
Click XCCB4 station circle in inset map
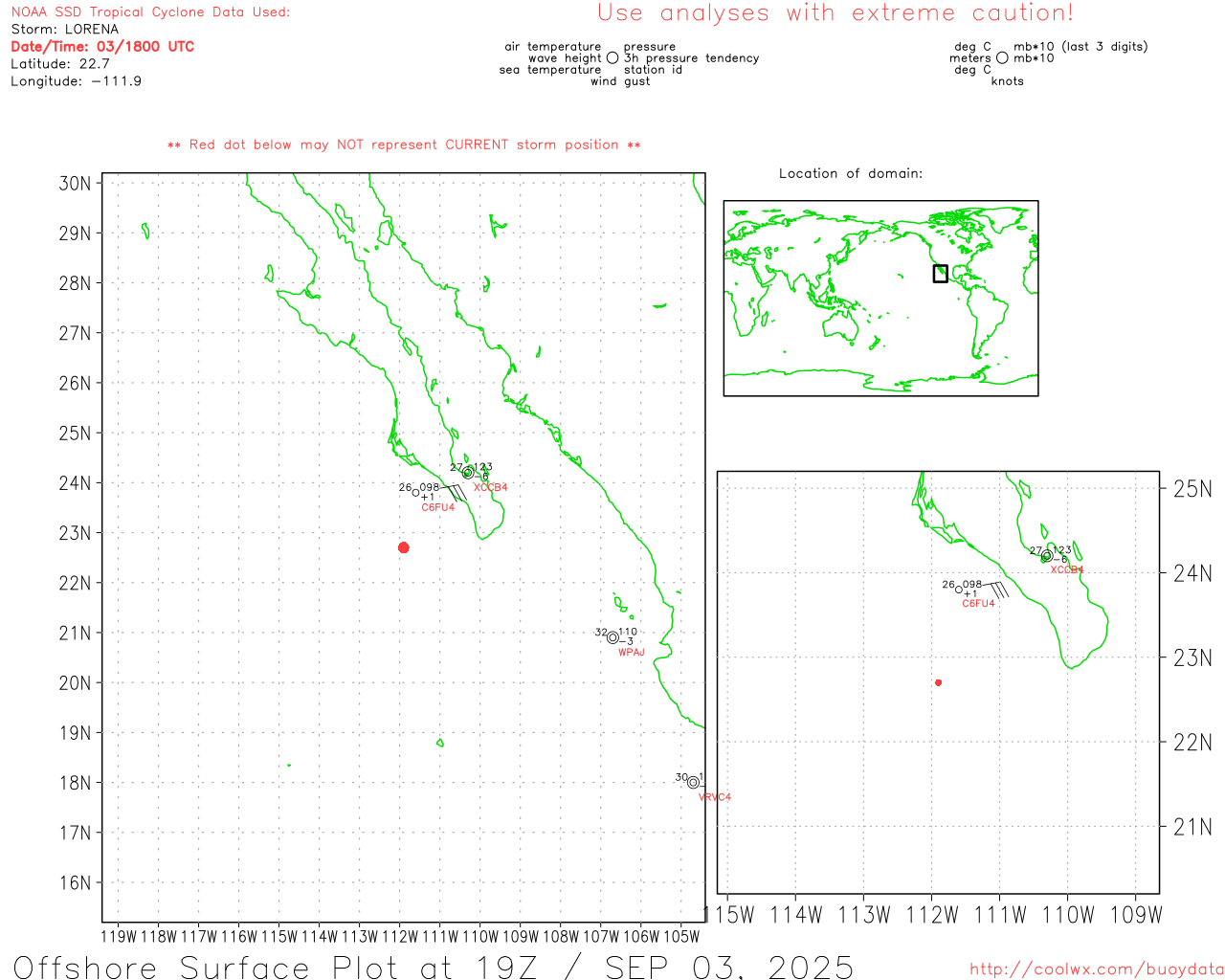pyautogui.click(x=1047, y=556)
